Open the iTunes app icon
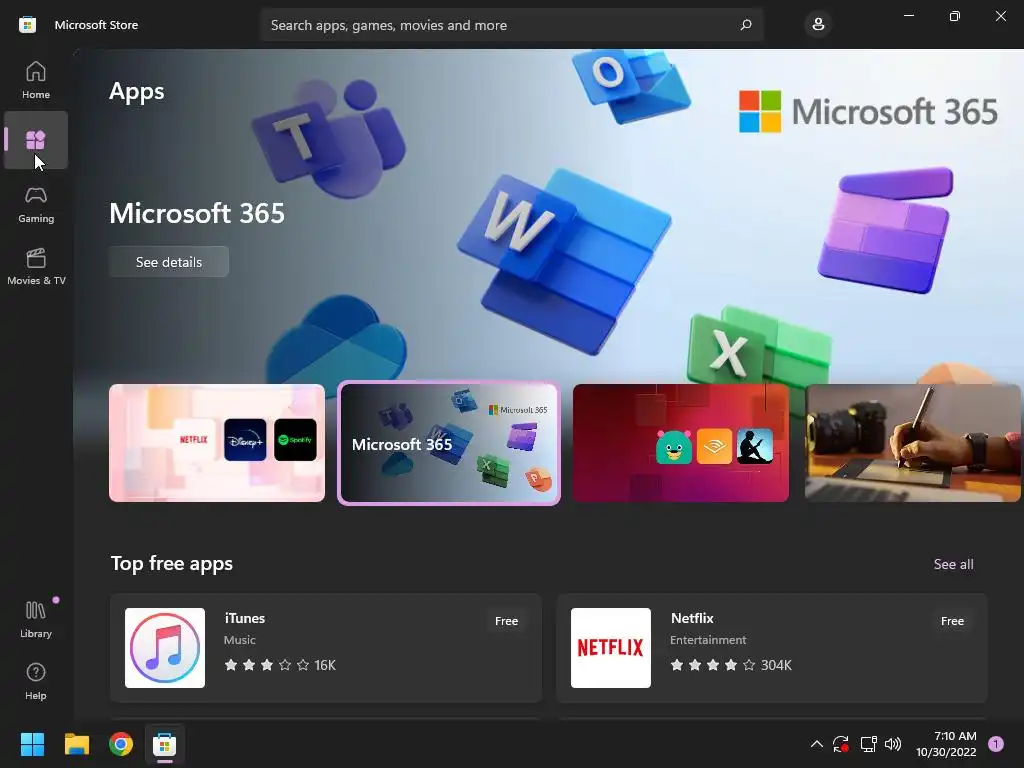This screenshot has width=1024, height=768. [x=165, y=648]
